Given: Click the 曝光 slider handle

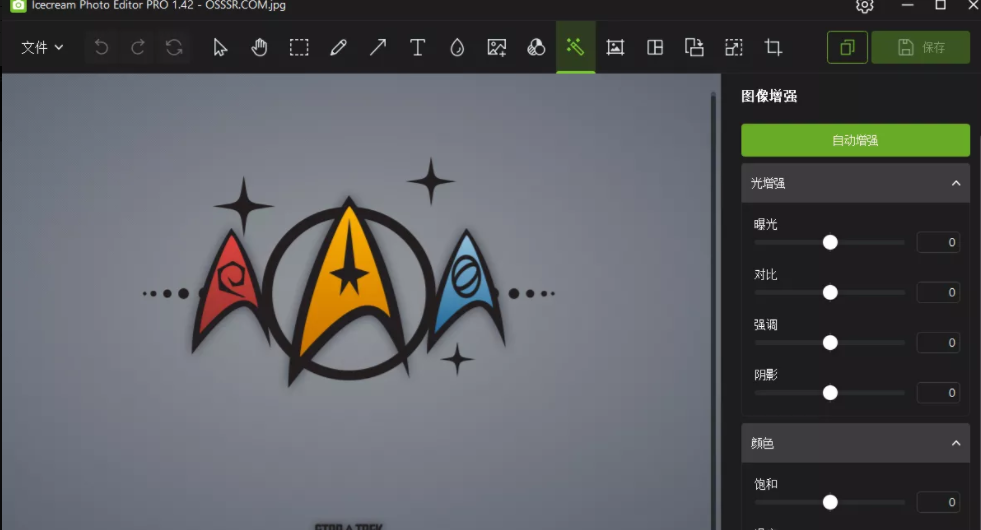Looking at the screenshot, I should click(x=830, y=242).
